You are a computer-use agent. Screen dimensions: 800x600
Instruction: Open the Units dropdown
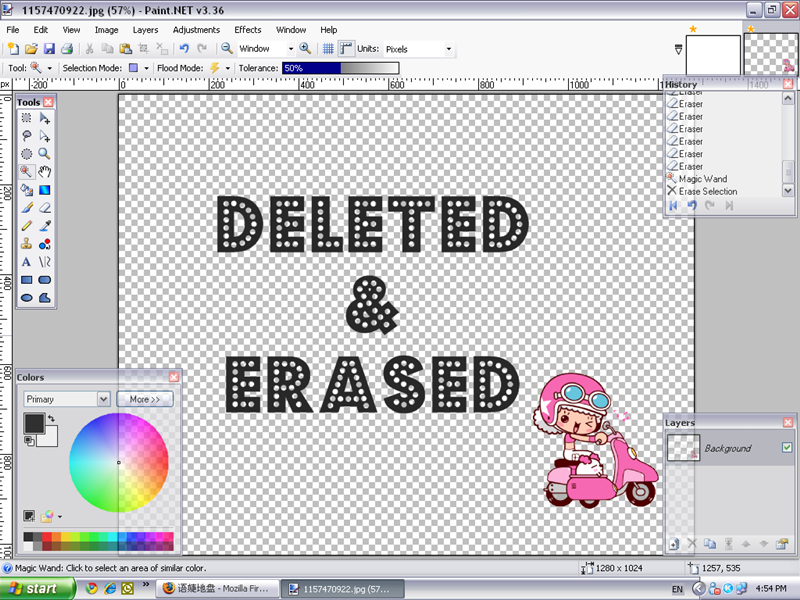click(448, 48)
